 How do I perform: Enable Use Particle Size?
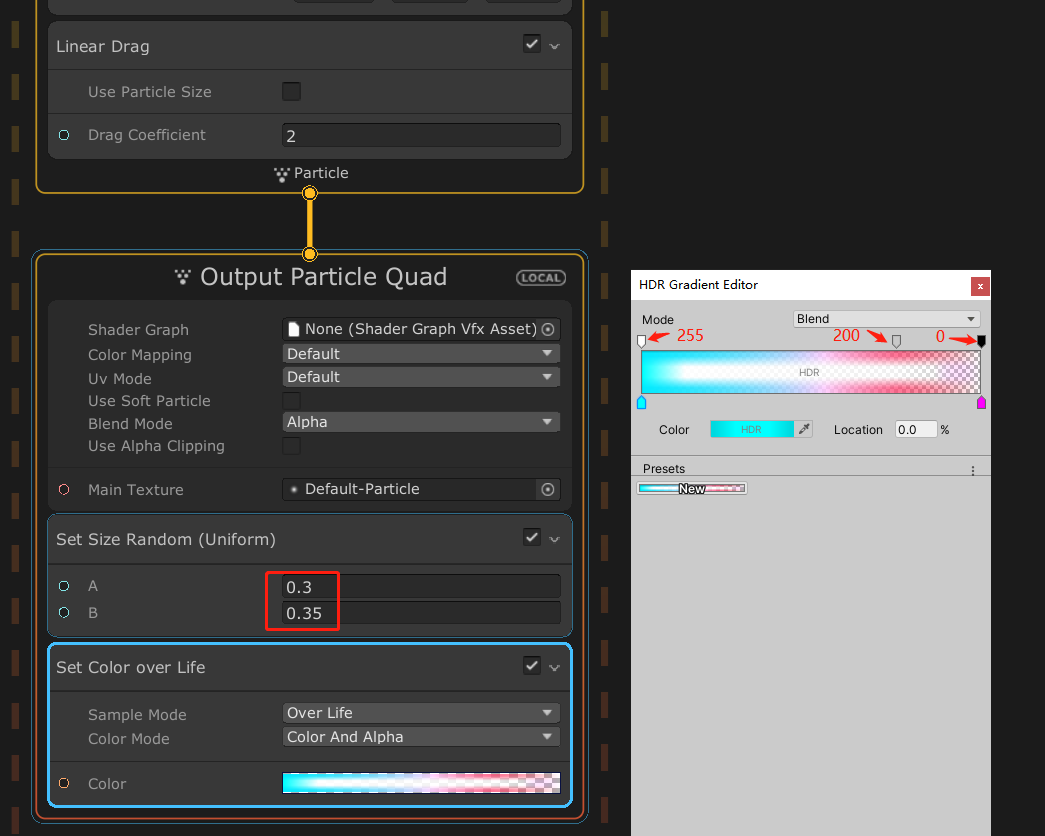[291, 91]
